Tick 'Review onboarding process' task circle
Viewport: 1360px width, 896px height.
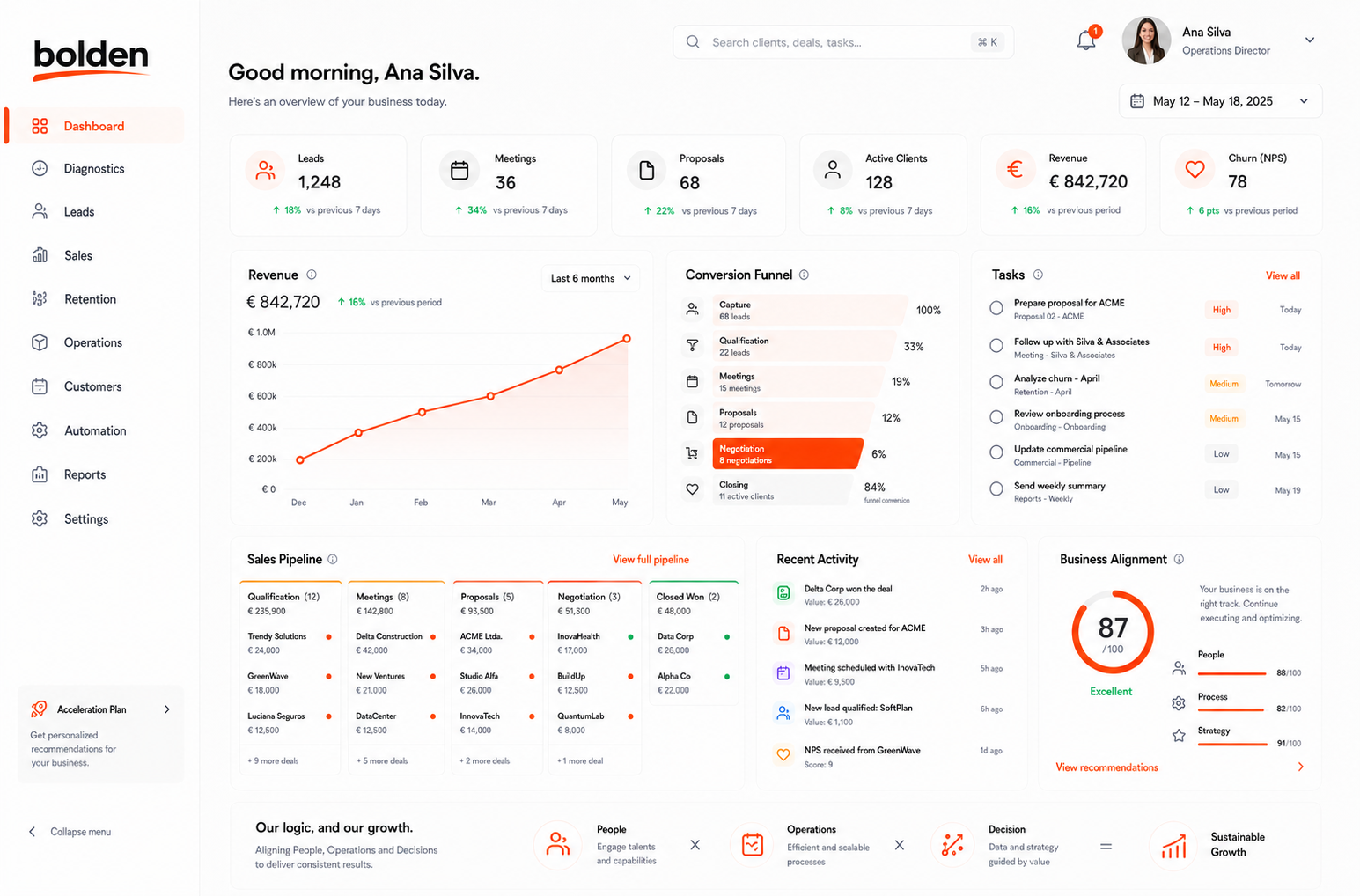(996, 417)
